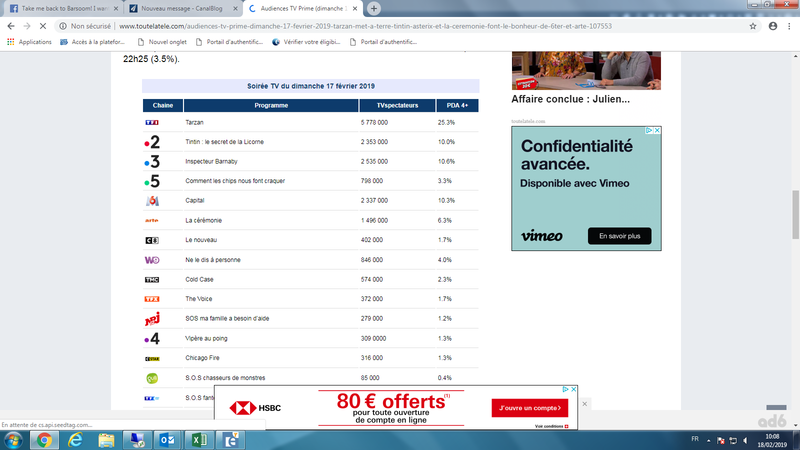Close the Facebook tab
Viewport: 800px width, 450px height.
(x=116, y=9)
